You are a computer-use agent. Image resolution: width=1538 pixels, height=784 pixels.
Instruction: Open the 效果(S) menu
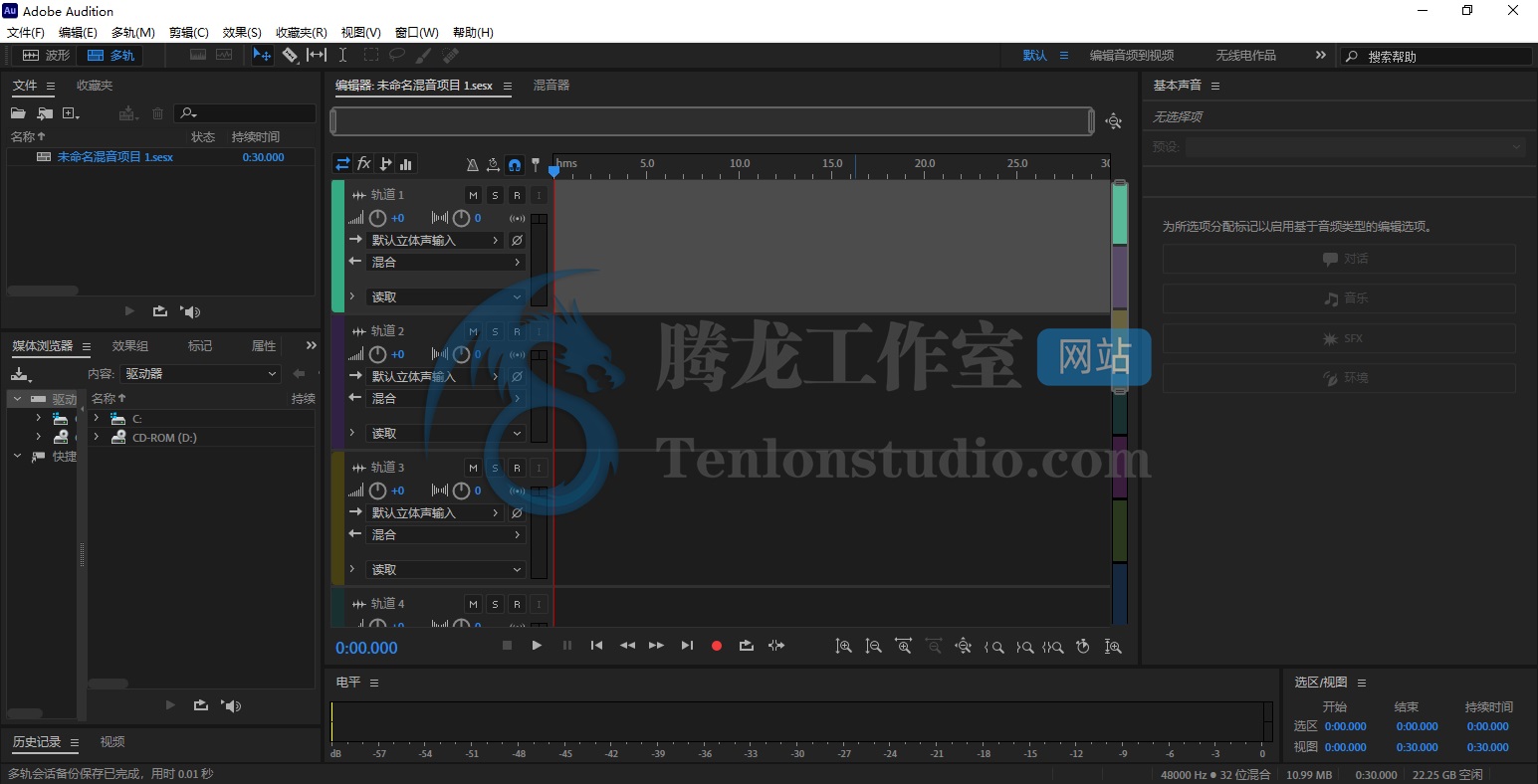[x=242, y=32]
